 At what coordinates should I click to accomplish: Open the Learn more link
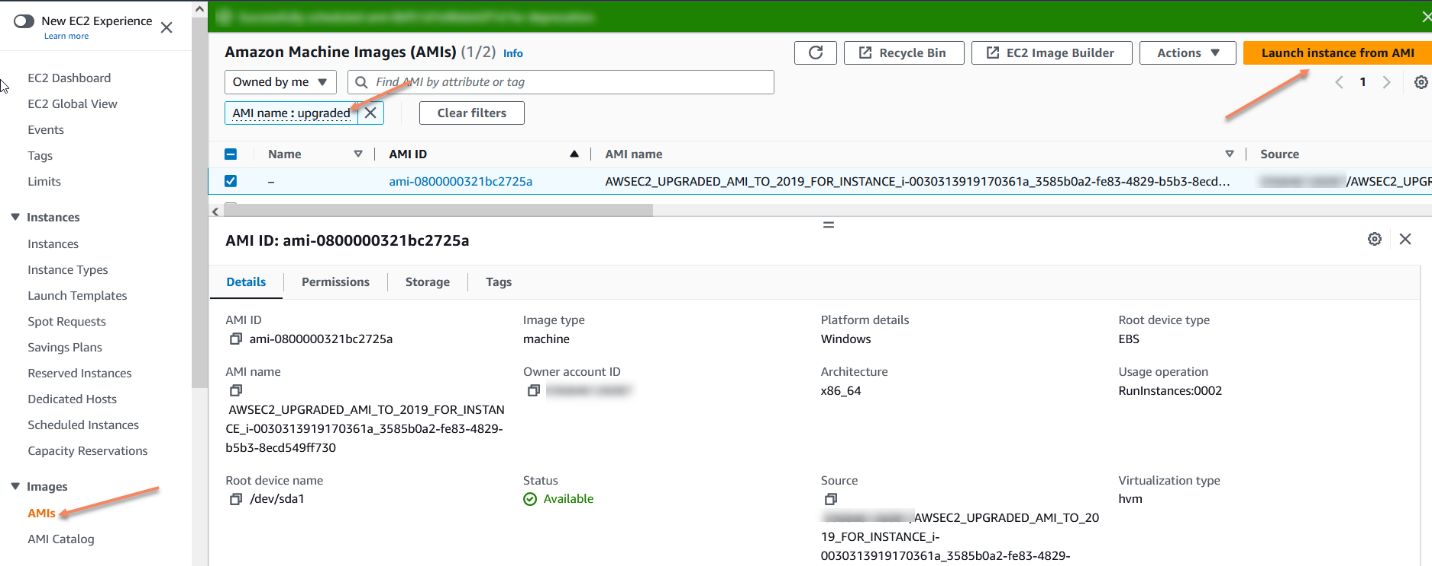pos(66,36)
